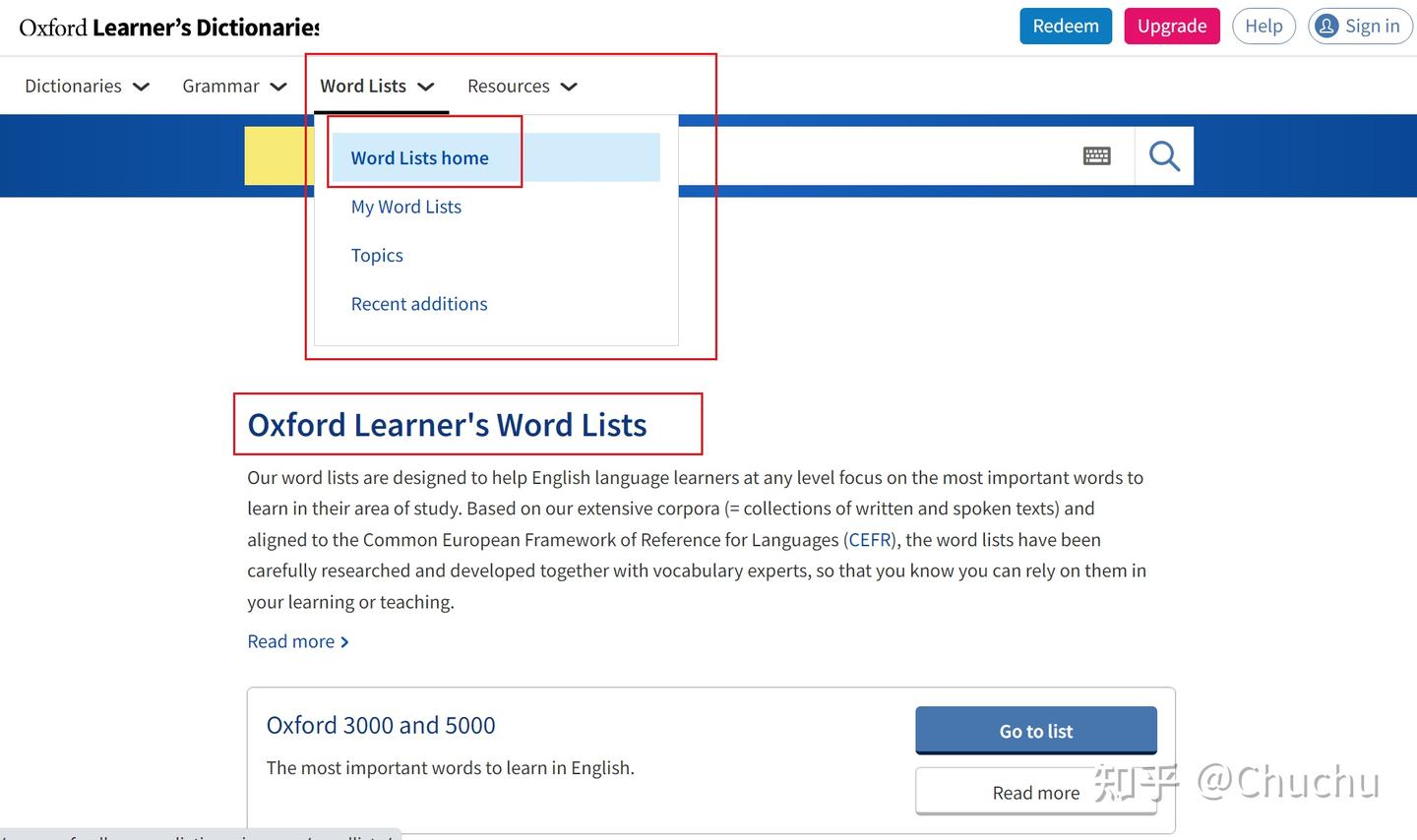1417x840 pixels.
Task: Click the Sign in user icon
Action: coord(1327,26)
